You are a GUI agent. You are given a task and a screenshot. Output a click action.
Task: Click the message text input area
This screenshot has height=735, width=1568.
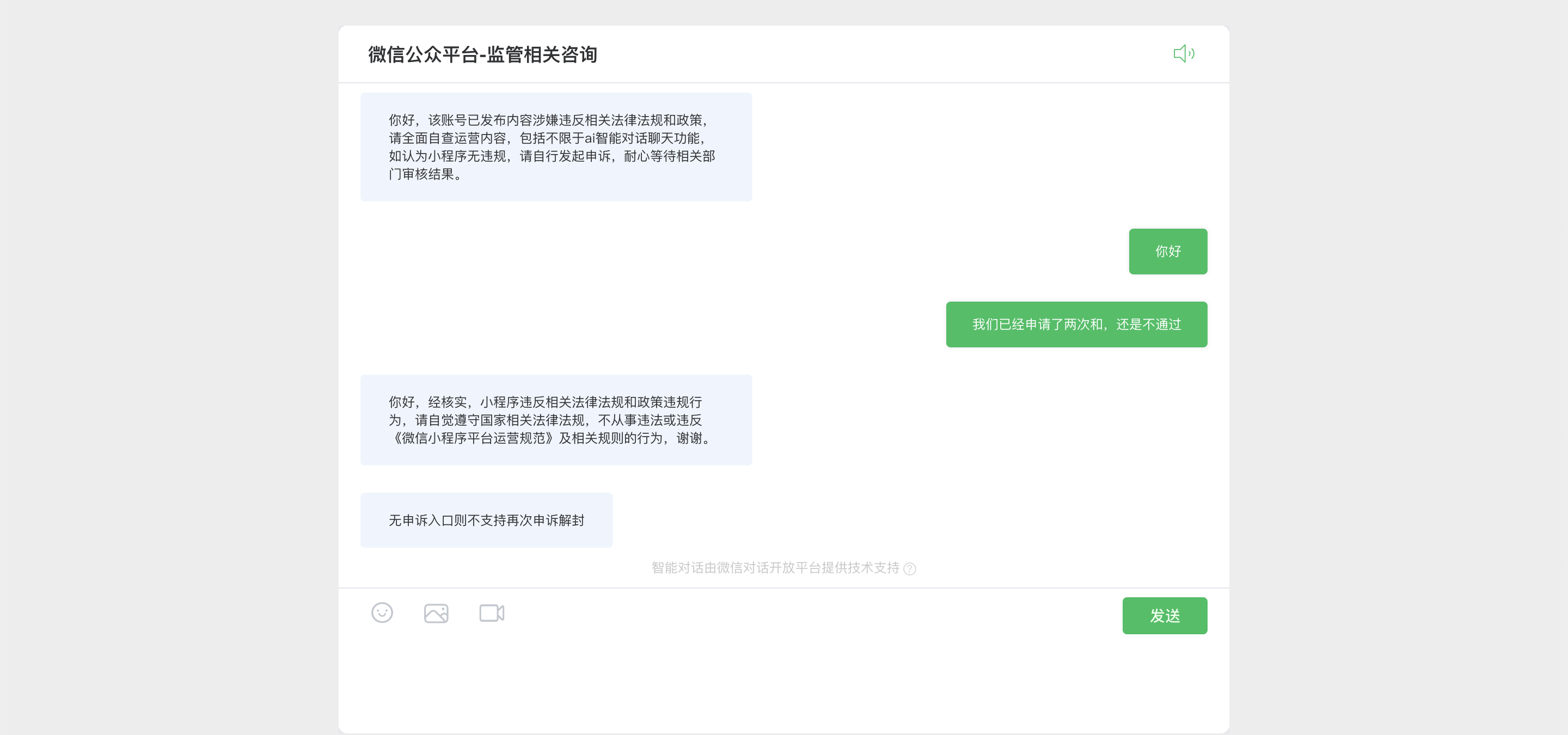(x=731, y=675)
